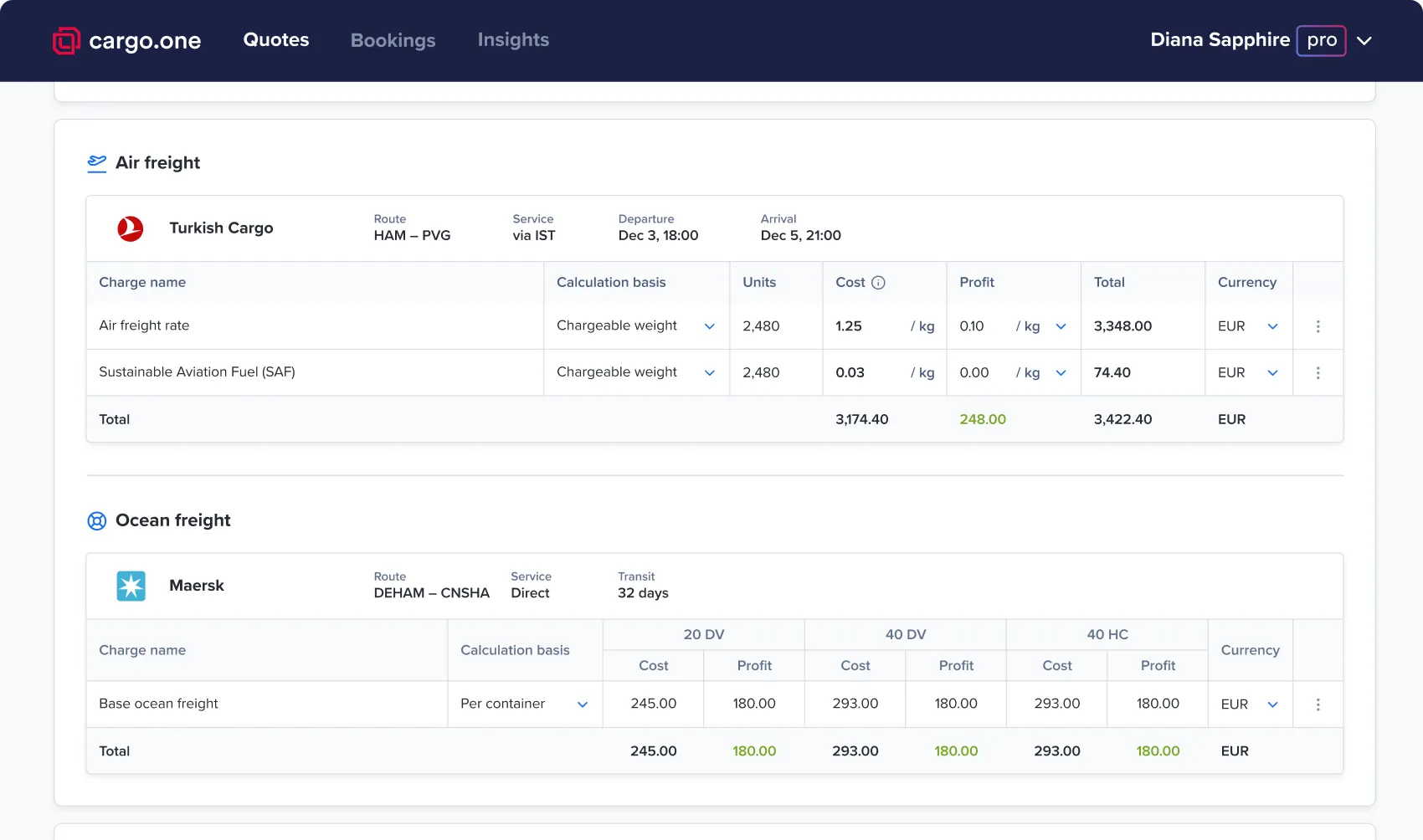Click the 1.25 cost value field
This screenshot has height=840, width=1423.
pyautogui.click(x=850, y=326)
